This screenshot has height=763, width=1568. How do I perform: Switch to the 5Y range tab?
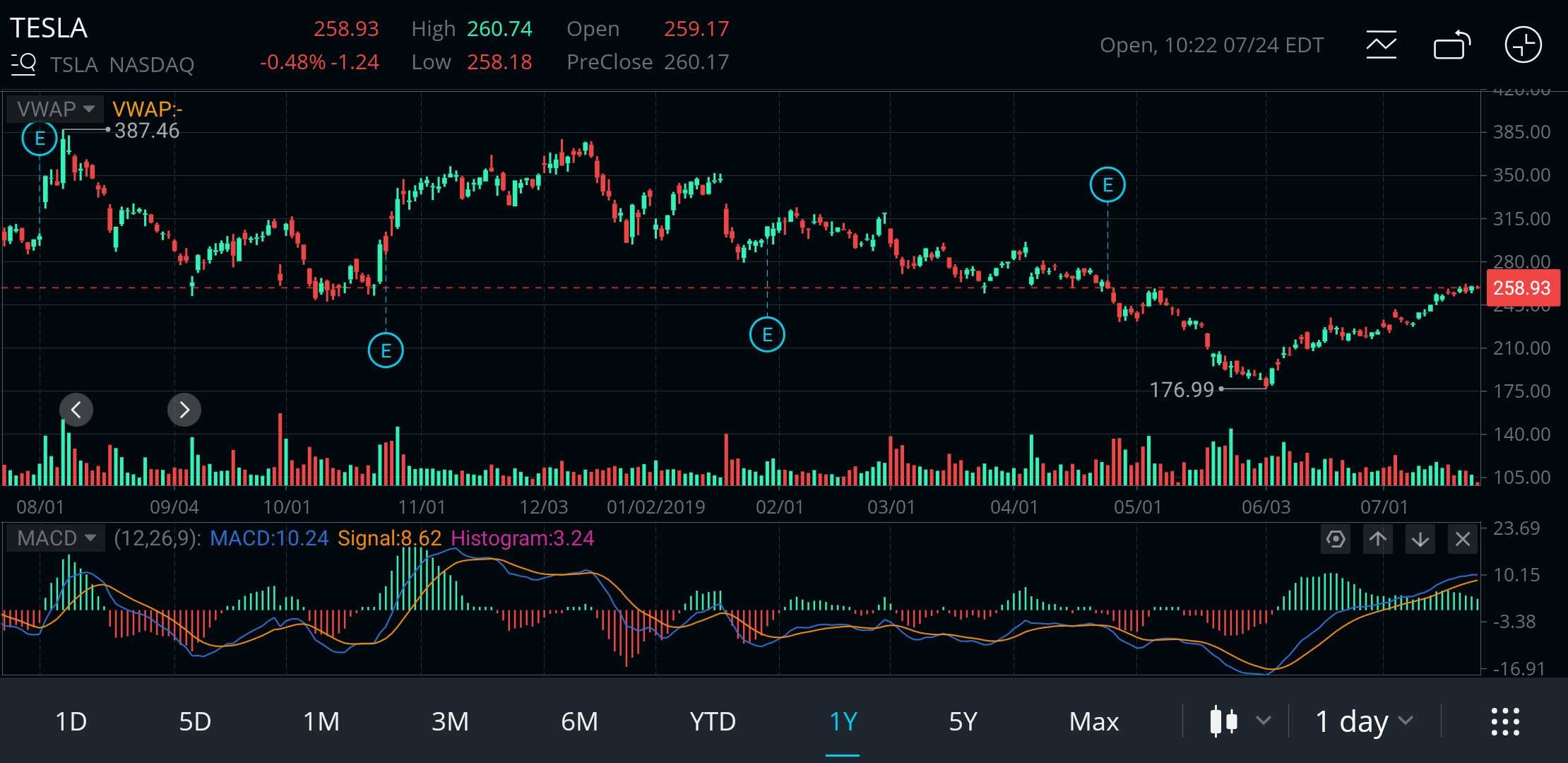(963, 721)
